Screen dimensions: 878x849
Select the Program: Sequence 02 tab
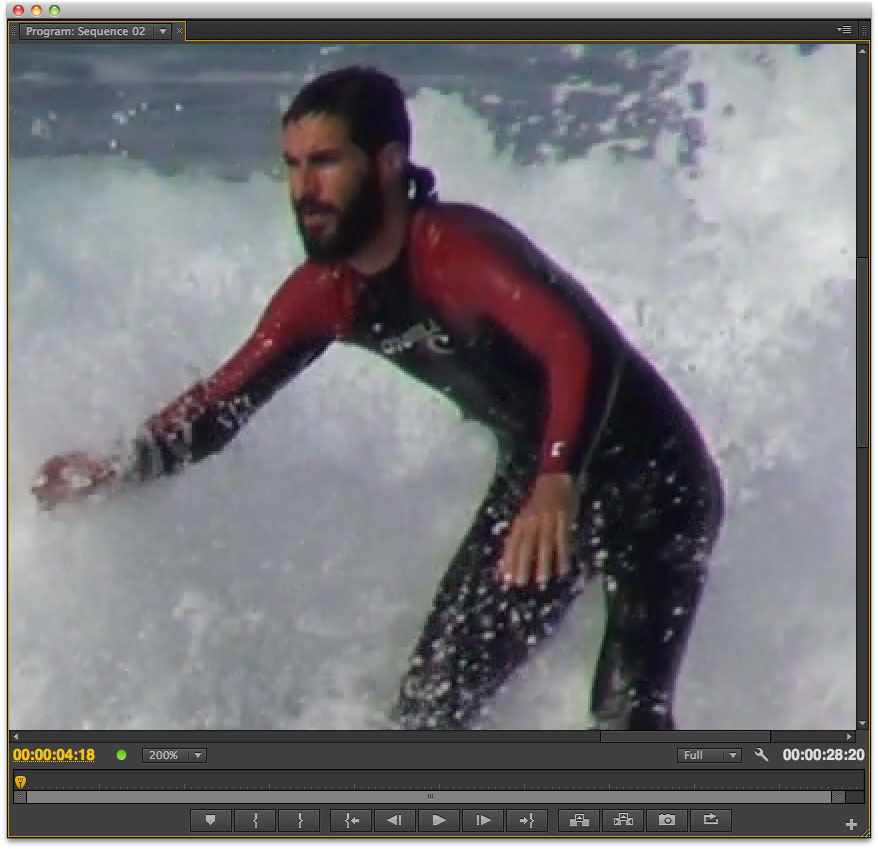click(x=85, y=32)
